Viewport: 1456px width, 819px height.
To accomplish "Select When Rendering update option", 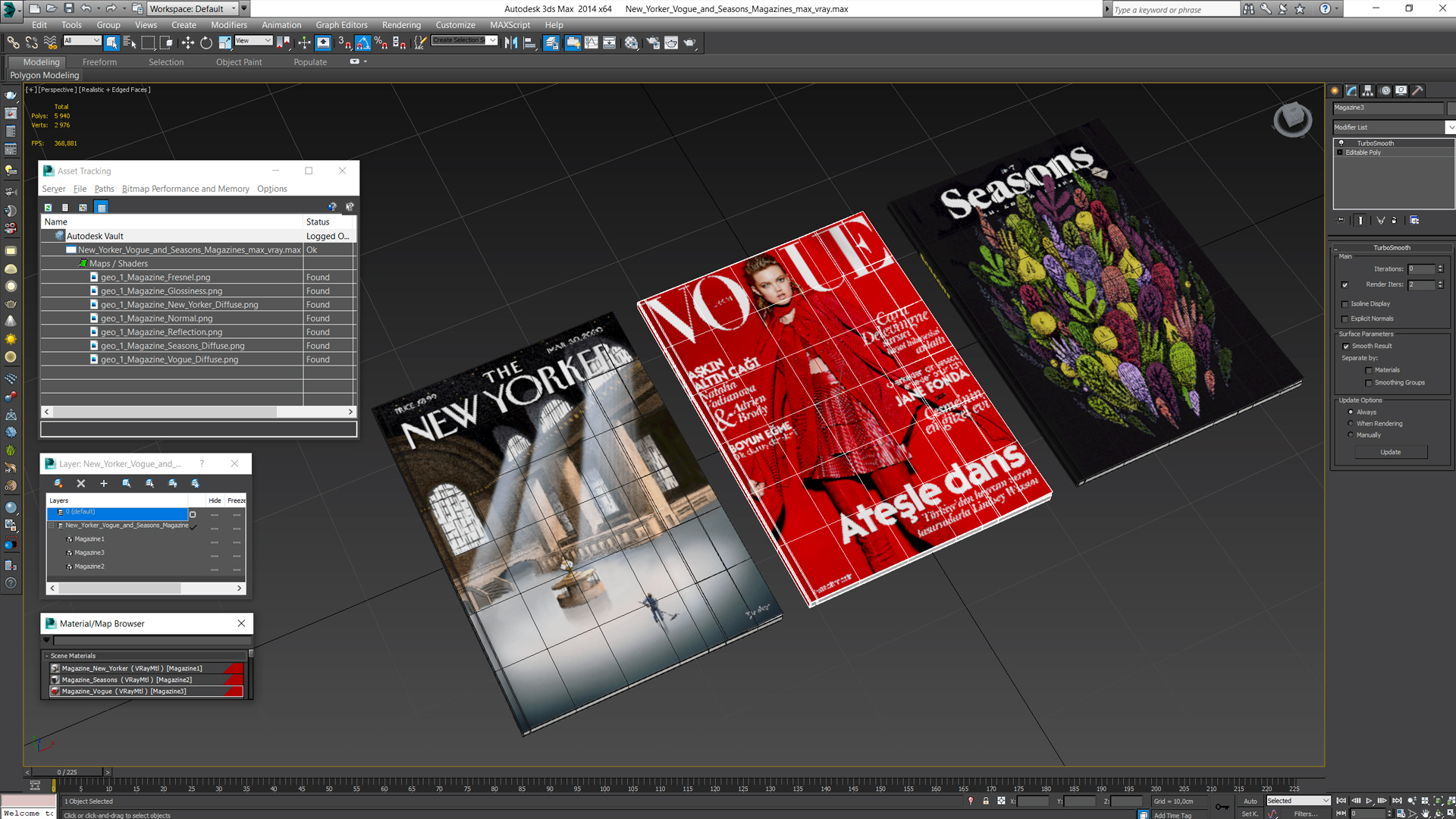I will [x=1351, y=423].
